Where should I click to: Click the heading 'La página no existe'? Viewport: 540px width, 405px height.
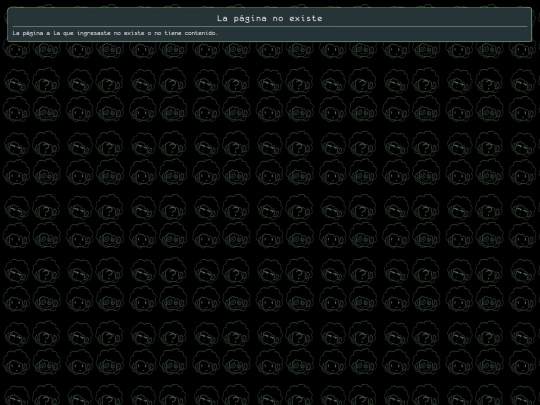pyautogui.click(x=270, y=18)
